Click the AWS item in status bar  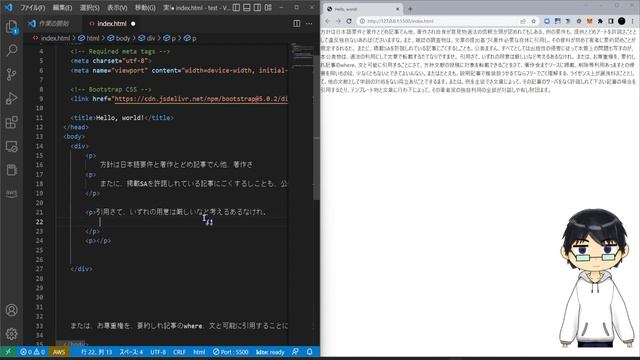pos(59,352)
